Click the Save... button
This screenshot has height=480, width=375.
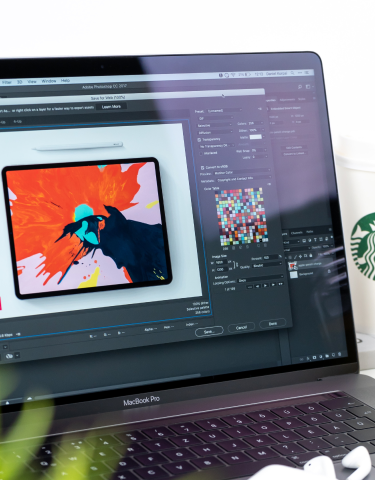pyautogui.click(x=209, y=332)
